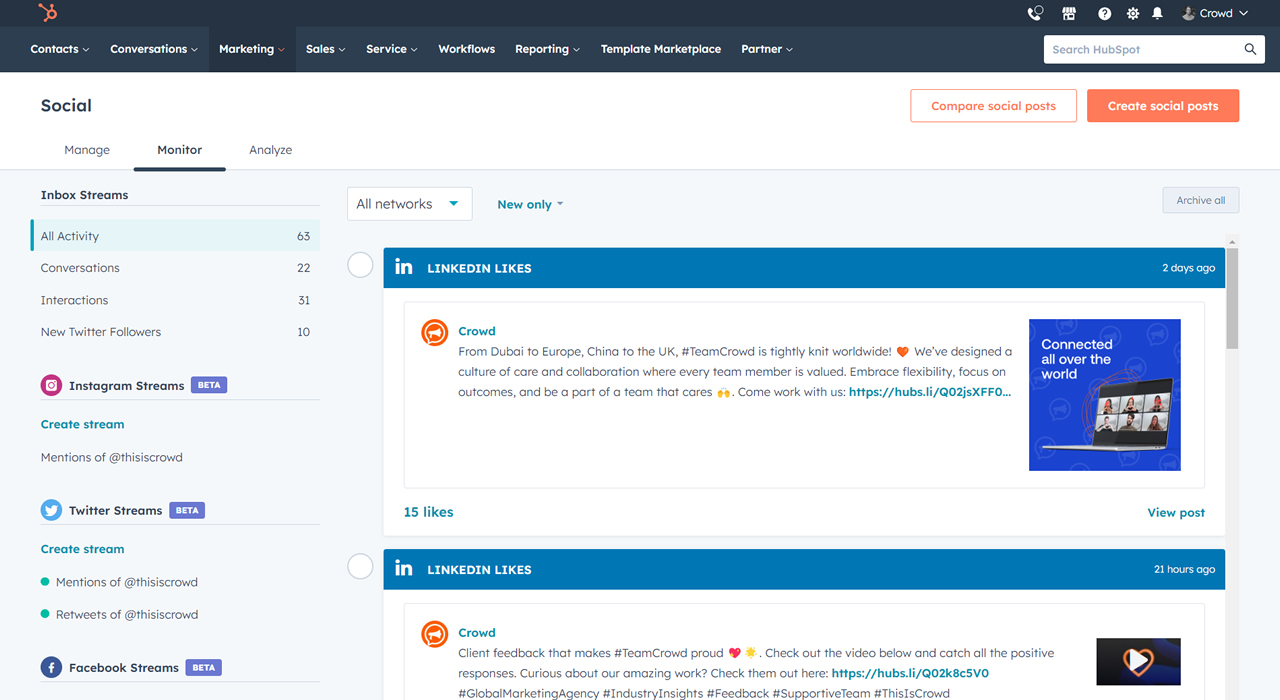Switch to the Monitor tab
This screenshot has height=700, width=1280.
point(180,150)
